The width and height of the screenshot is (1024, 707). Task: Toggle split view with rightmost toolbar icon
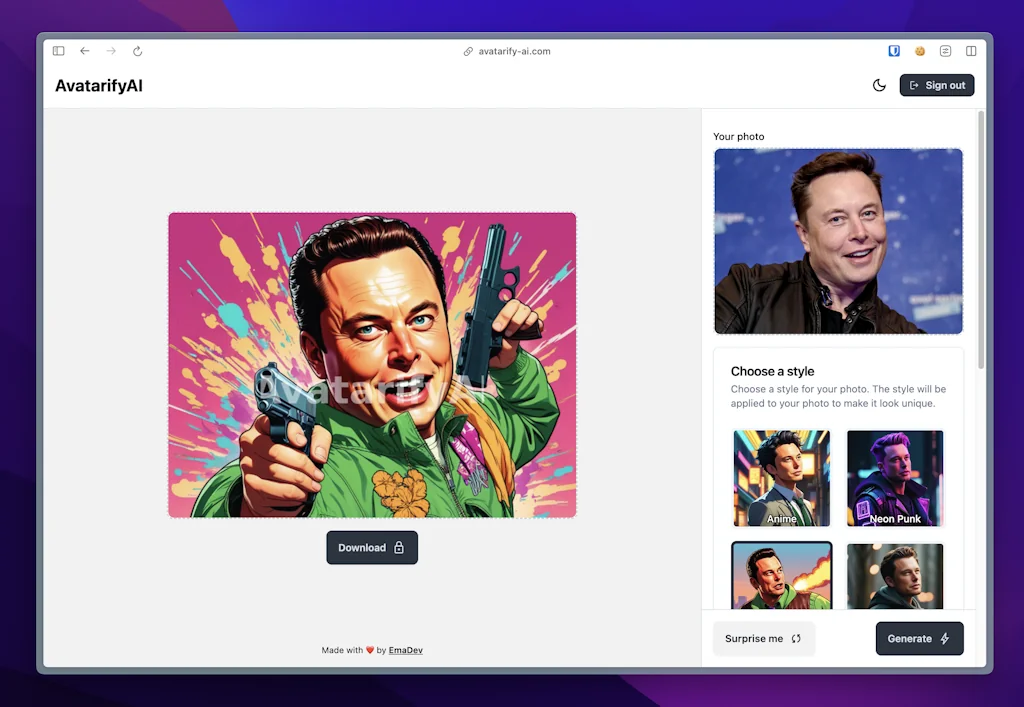(971, 51)
